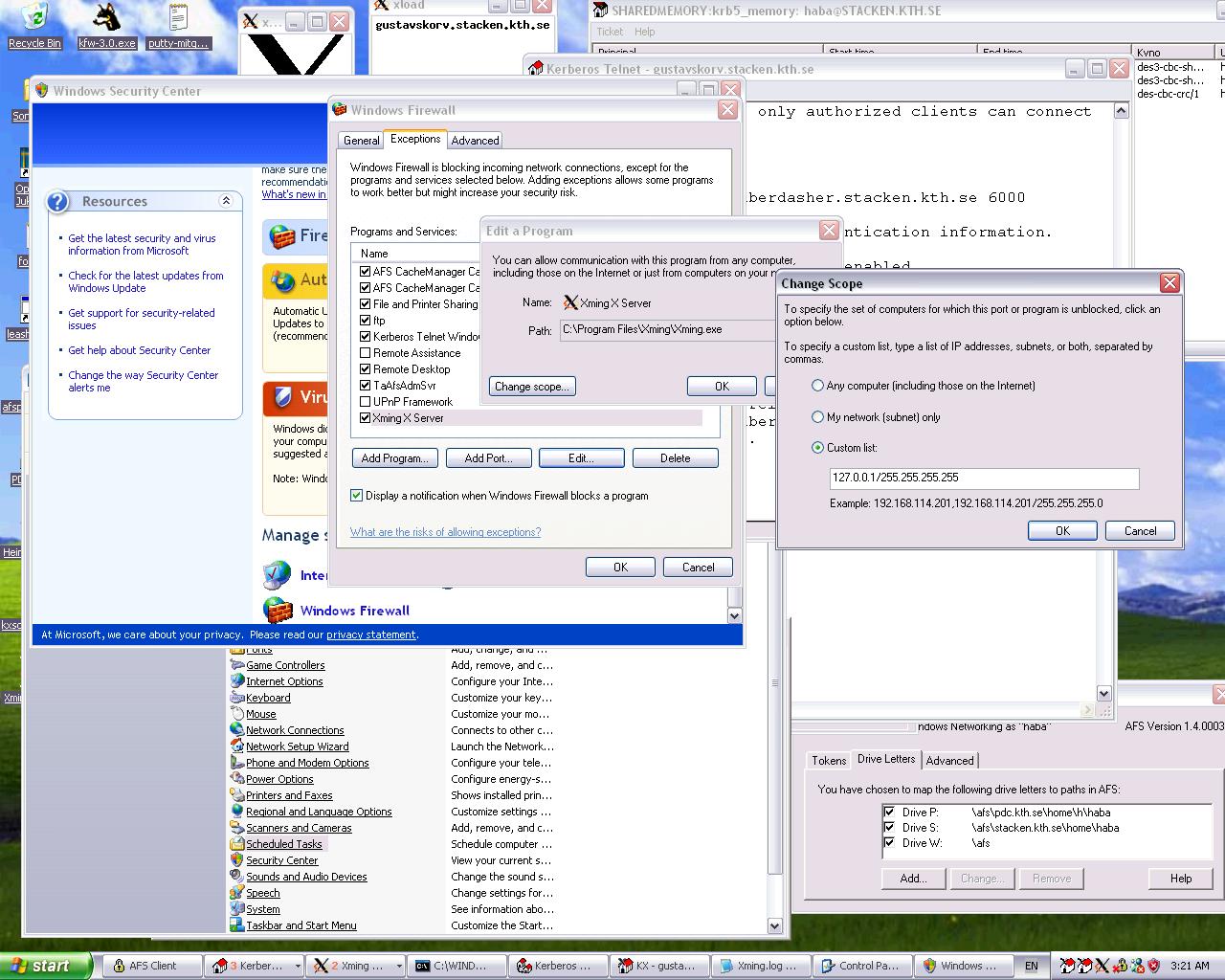Open the Advanced tab in AFS Client

point(949,760)
